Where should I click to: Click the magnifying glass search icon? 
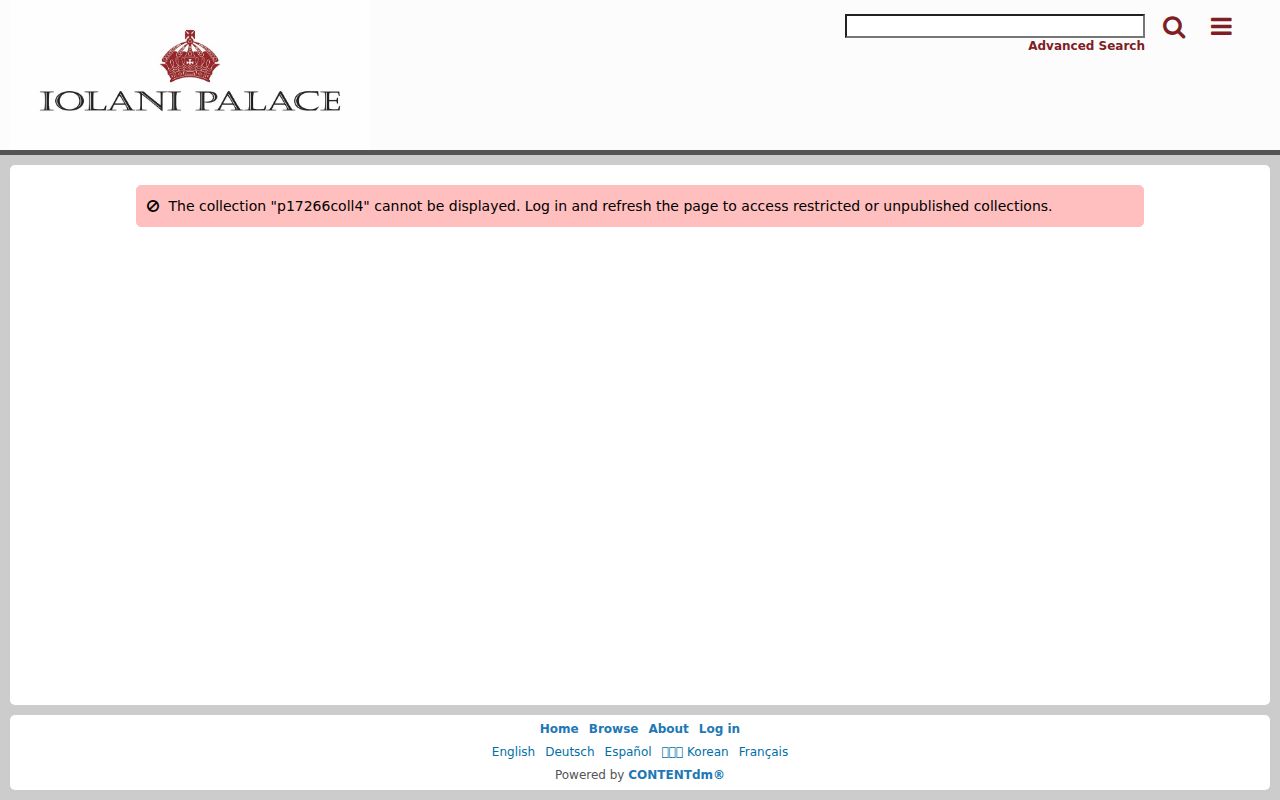1174,27
